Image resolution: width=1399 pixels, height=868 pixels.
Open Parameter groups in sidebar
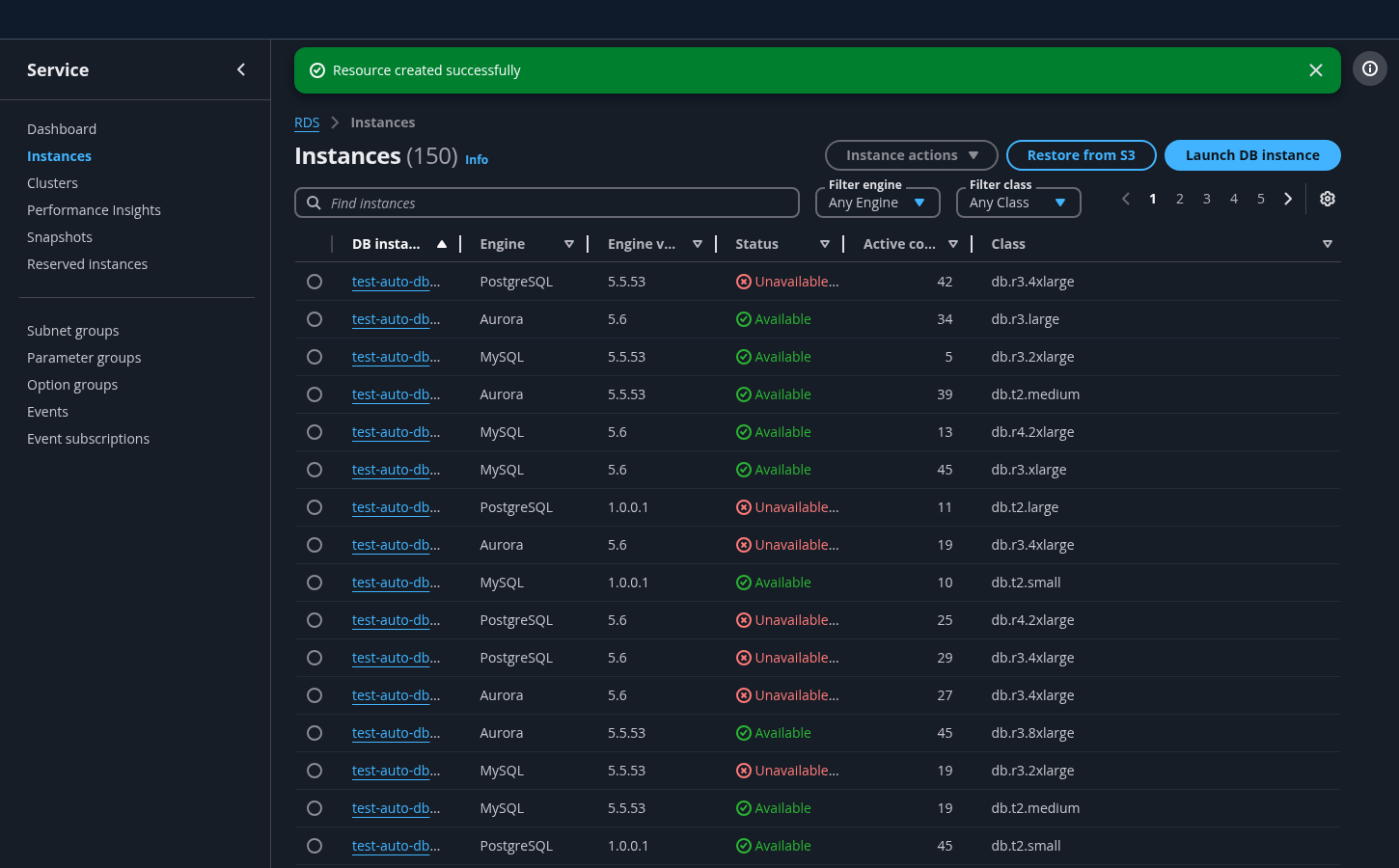pos(84,358)
